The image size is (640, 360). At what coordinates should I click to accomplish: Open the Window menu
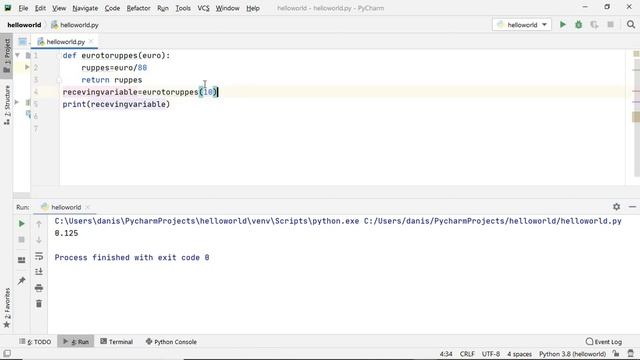pyautogui.click(x=227, y=8)
